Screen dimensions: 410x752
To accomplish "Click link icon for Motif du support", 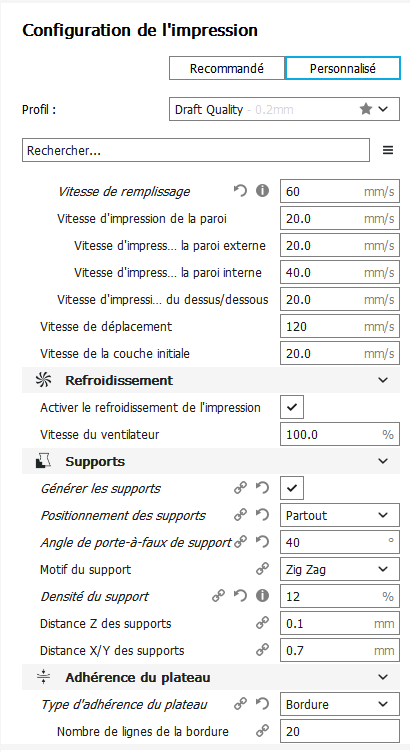I will [x=262, y=569].
